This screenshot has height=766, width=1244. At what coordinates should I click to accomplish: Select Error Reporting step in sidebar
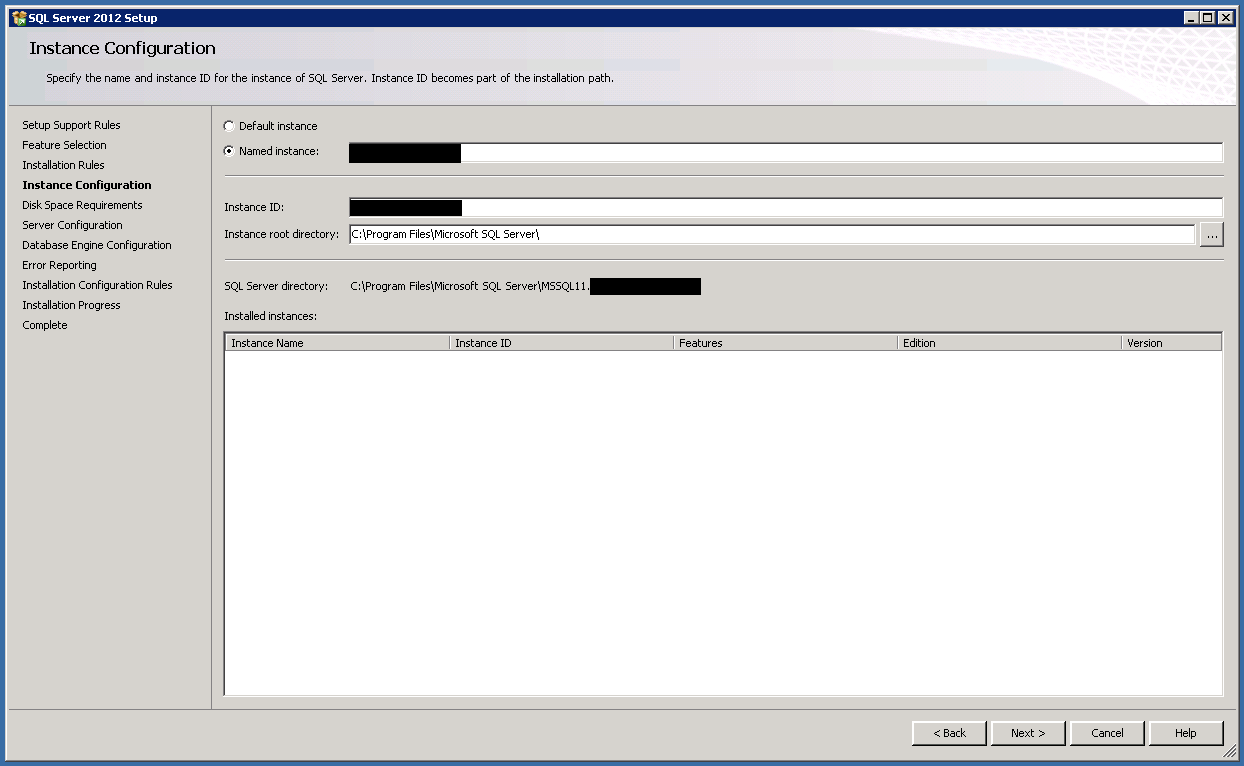coord(59,265)
